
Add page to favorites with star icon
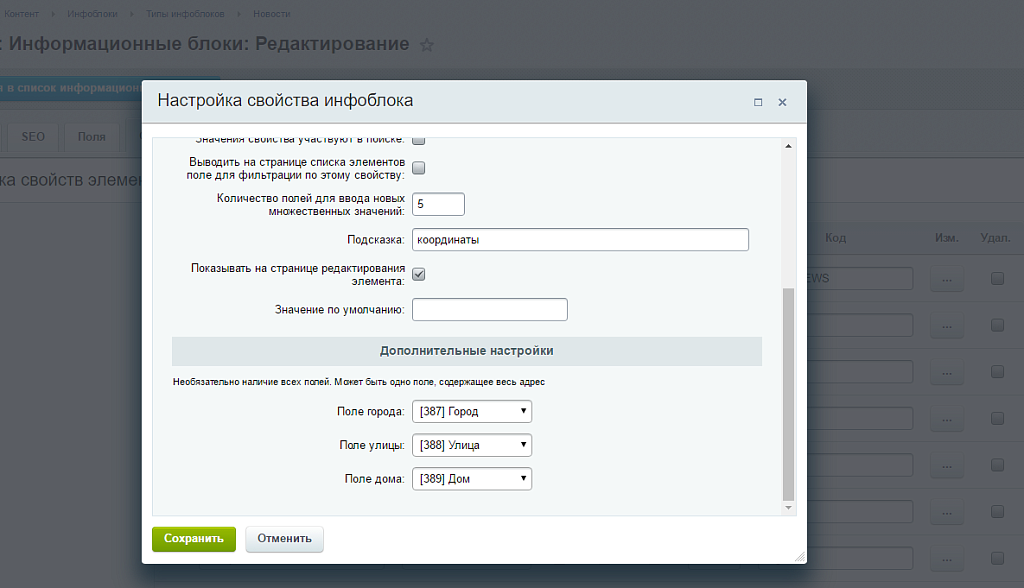pyautogui.click(x=426, y=45)
